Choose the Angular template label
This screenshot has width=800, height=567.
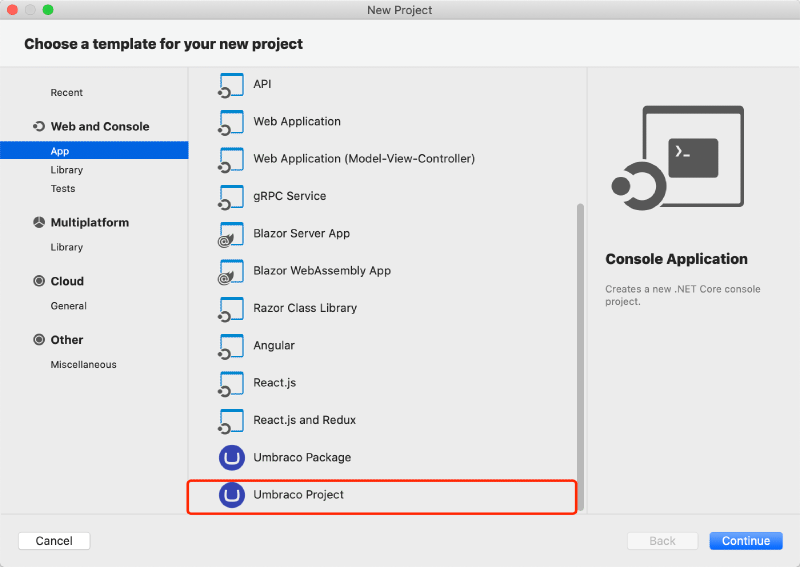pos(274,346)
